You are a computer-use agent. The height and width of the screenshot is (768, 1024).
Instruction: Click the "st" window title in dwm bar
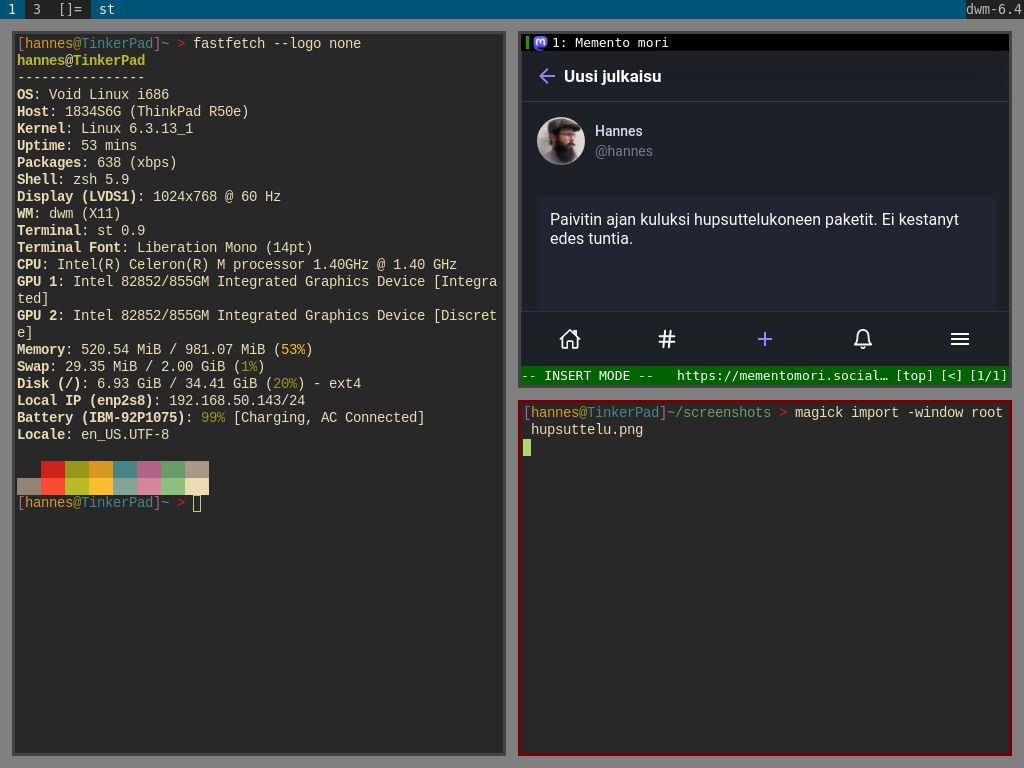(106, 9)
